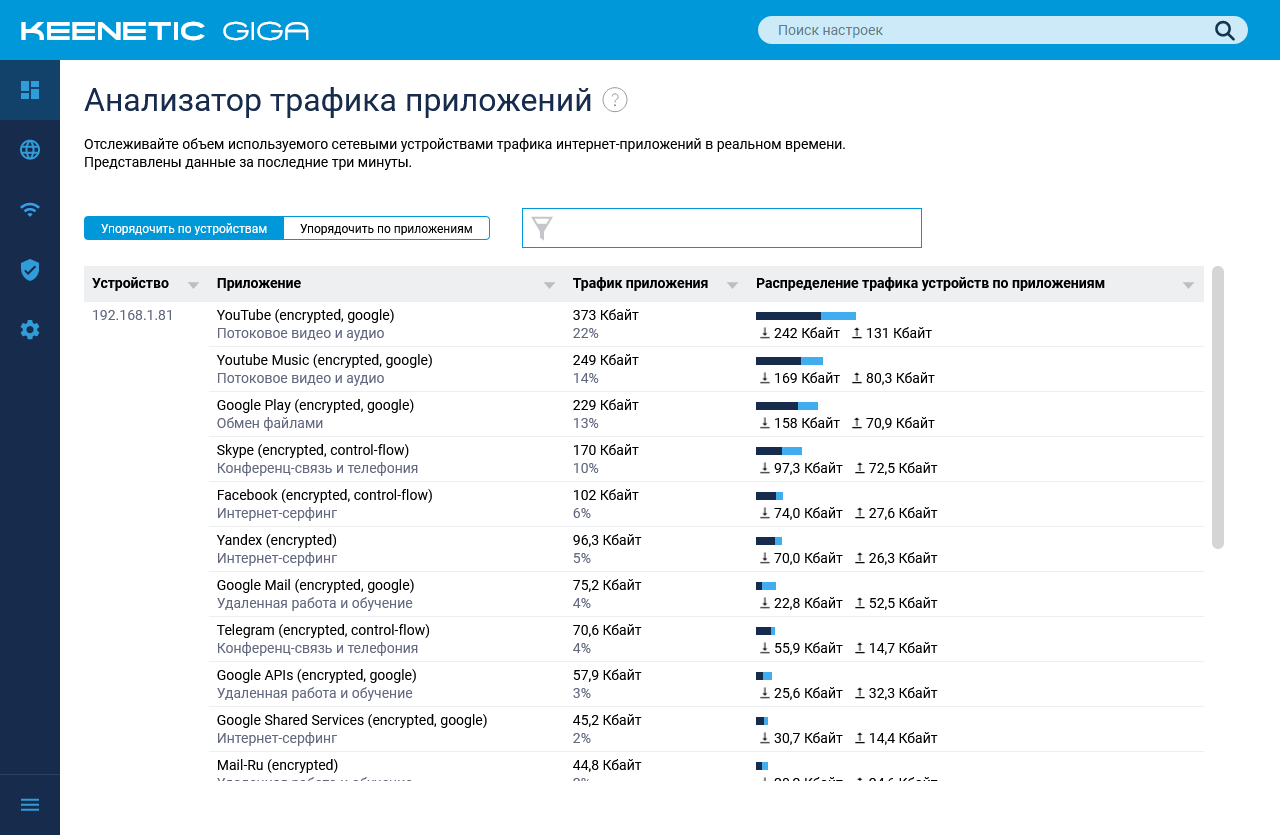Open the Wi-Fi networks icon in sidebar
Screen dimensions: 1280x835
[x=30, y=210]
